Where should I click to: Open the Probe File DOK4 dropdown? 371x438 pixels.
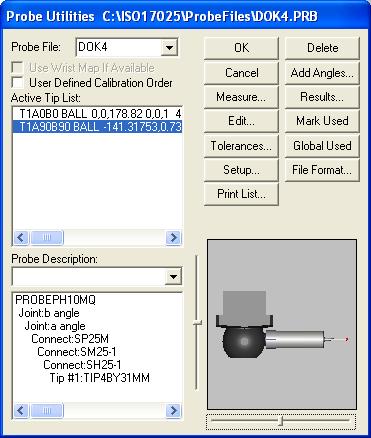pos(169,47)
